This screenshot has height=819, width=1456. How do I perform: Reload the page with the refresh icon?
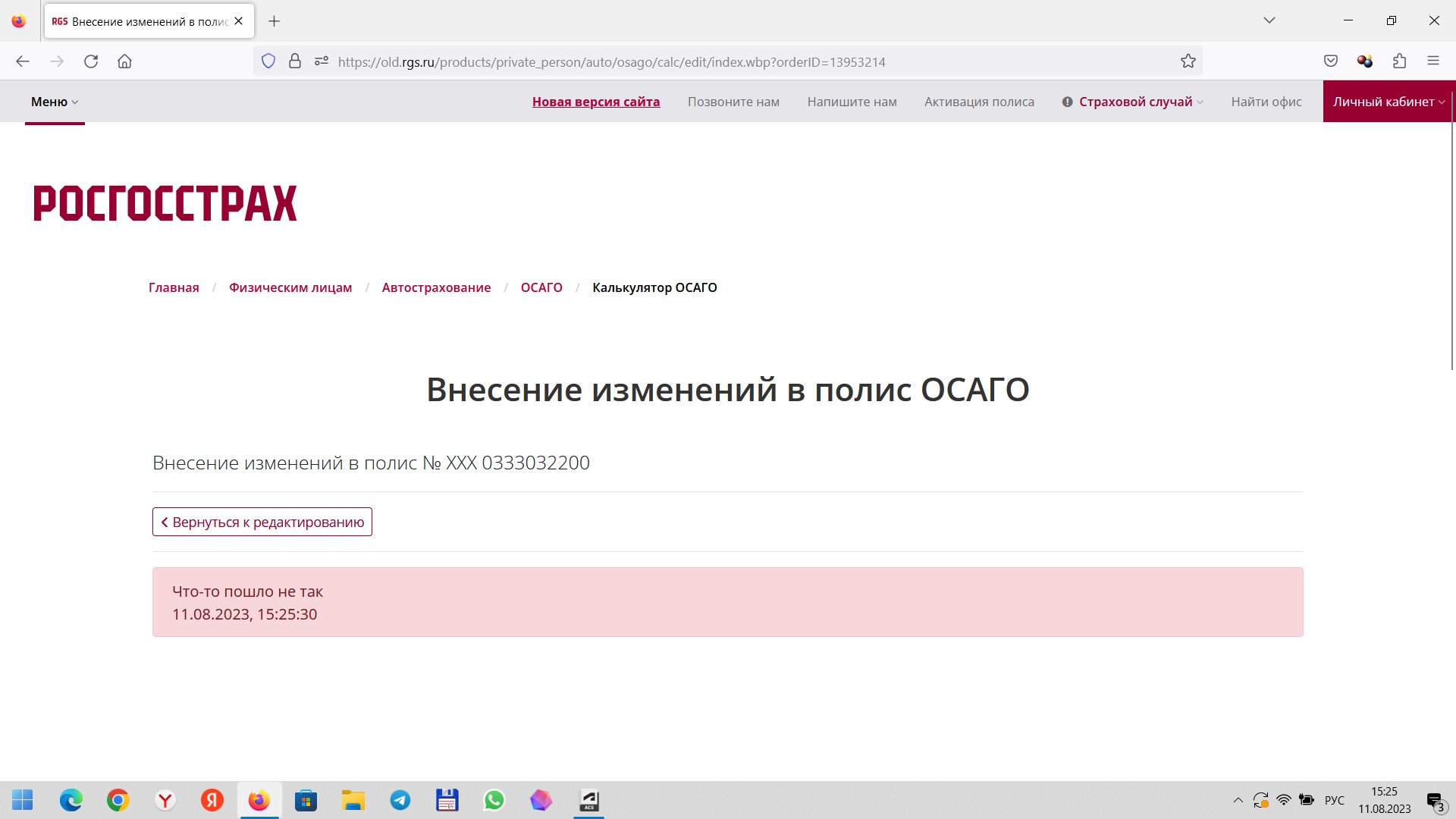click(91, 61)
